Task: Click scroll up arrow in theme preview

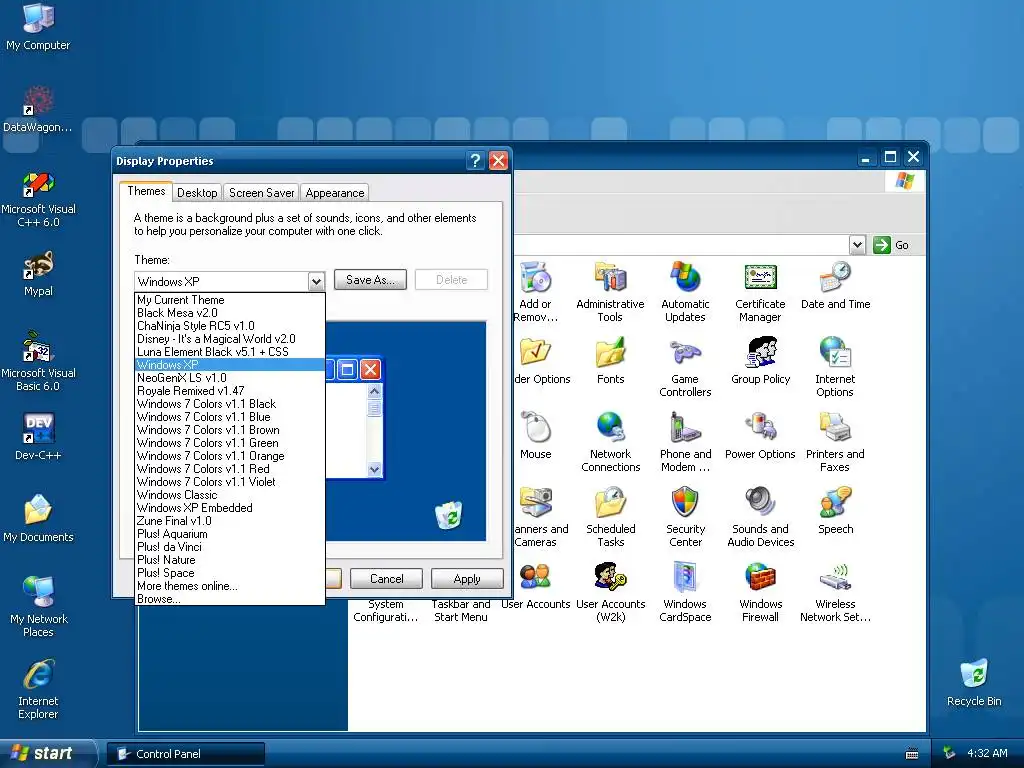Action: point(374,391)
